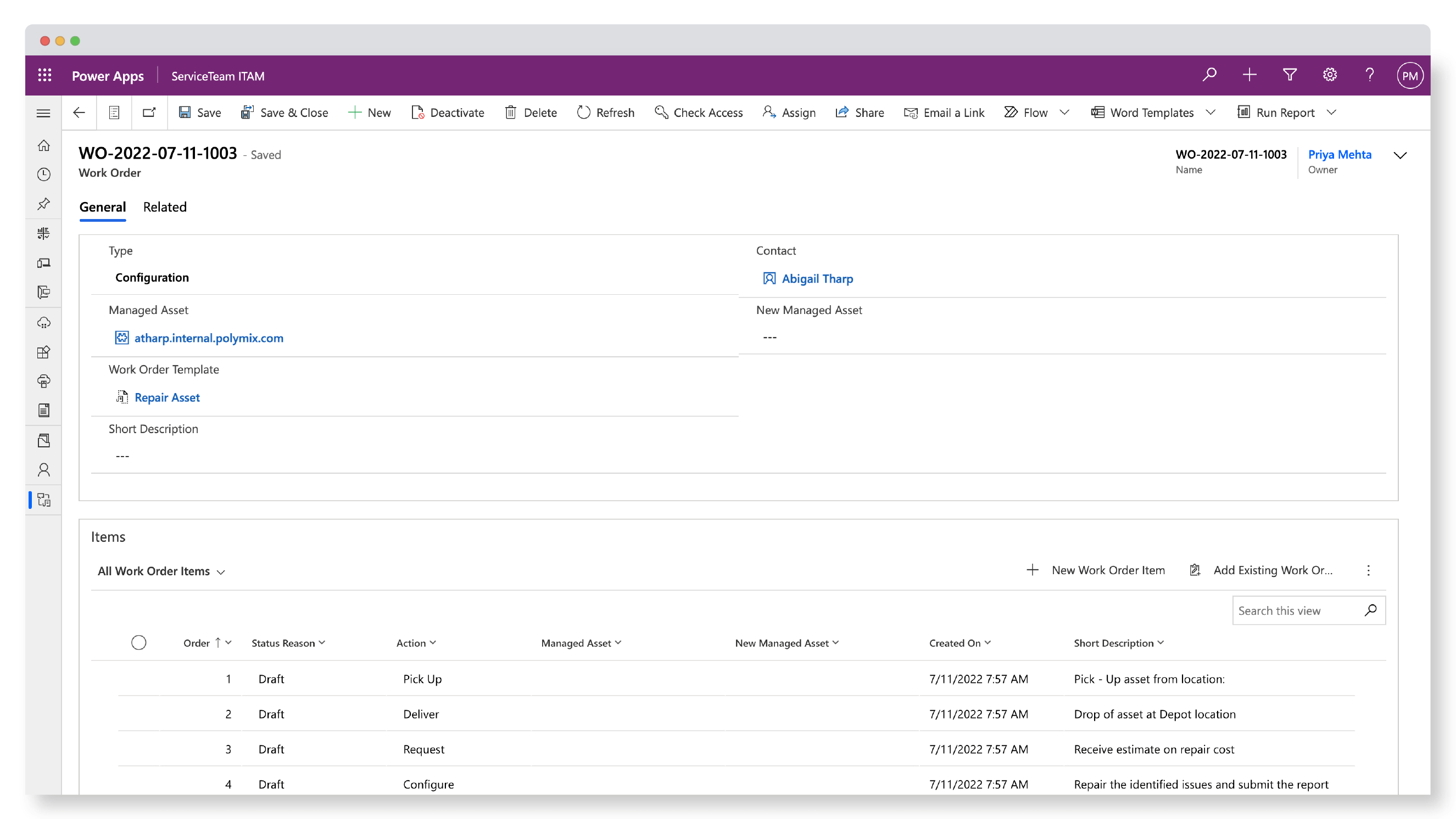Open Created On column dropdown
Image resolution: width=1456 pixels, height=819 pixels.
tap(988, 643)
